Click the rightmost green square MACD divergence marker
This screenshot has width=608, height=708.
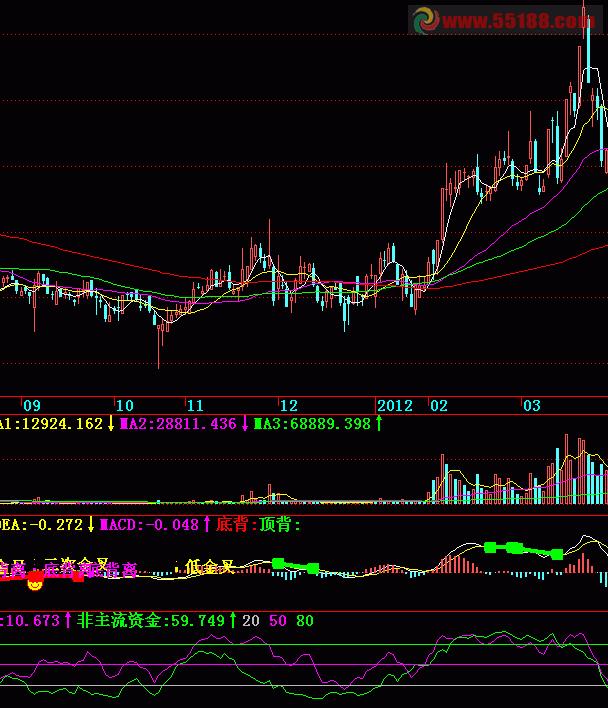(x=557, y=554)
